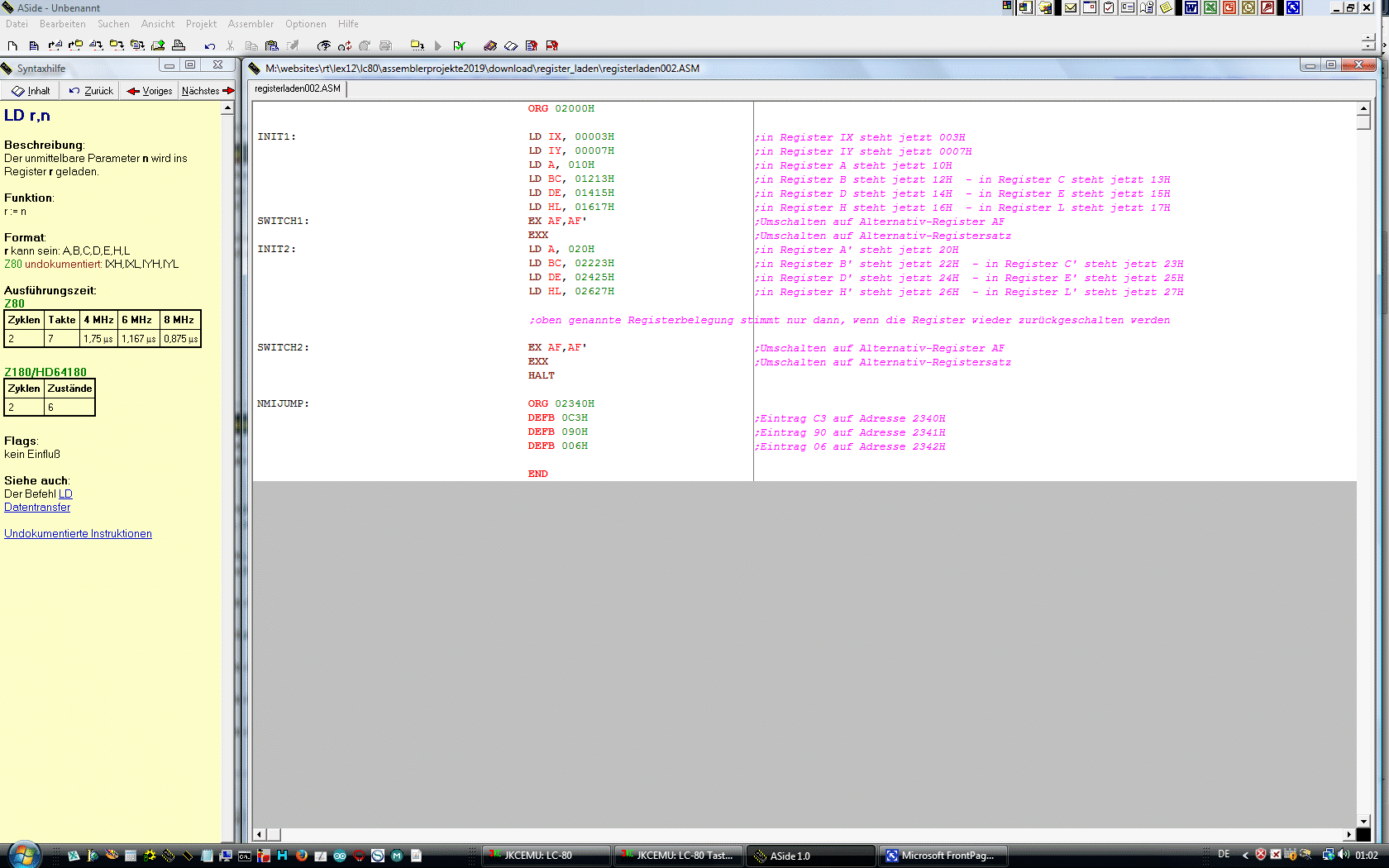The width and height of the screenshot is (1389, 868).
Task: Click the yellow sticky note icon
Action: 1166,7
